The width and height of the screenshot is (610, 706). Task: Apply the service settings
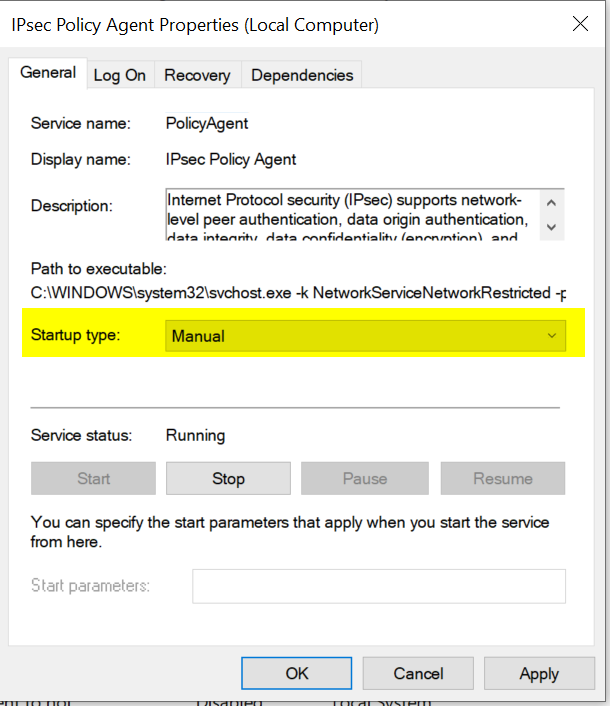pyautogui.click(x=539, y=673)
